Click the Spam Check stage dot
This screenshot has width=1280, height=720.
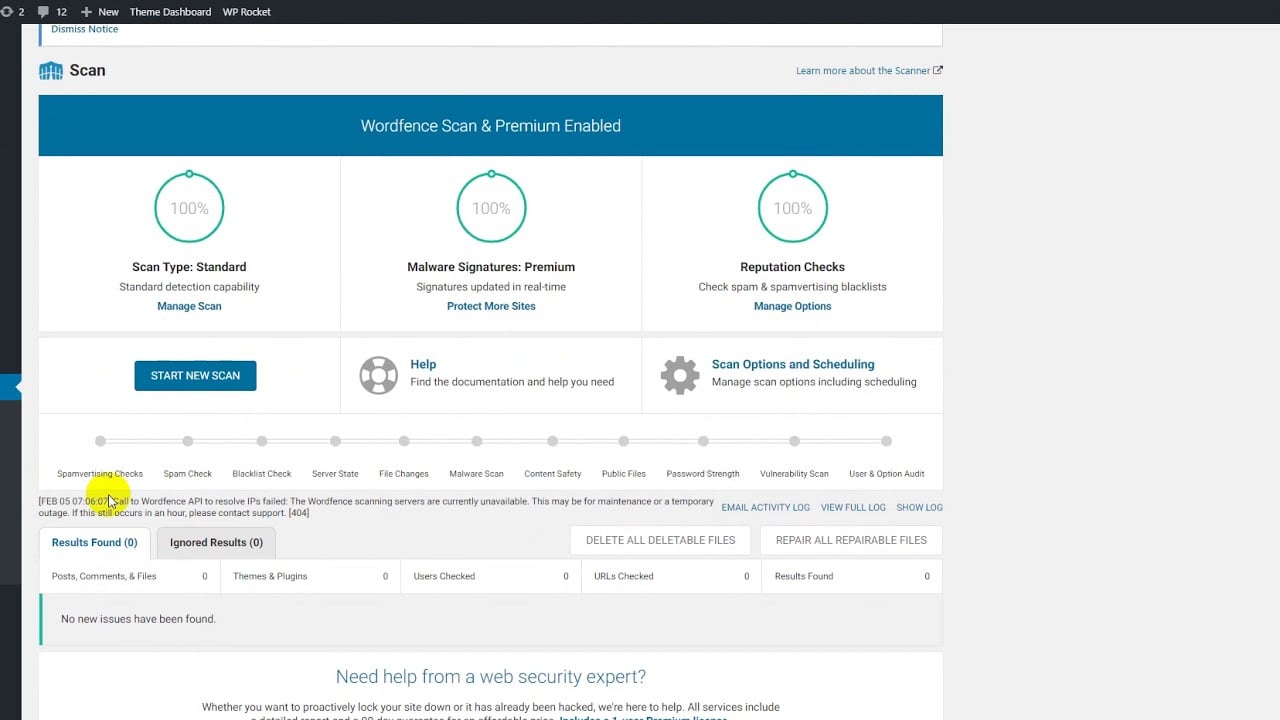point(188,441)
